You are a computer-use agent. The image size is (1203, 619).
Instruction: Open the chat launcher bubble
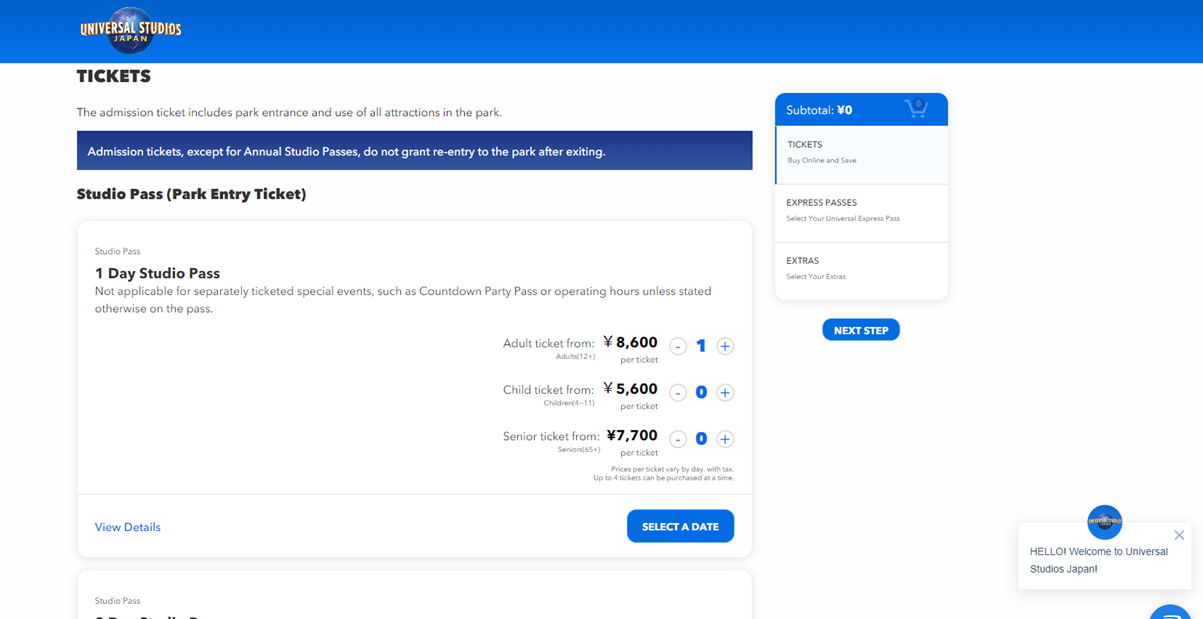pyautogui.click(x=1172, y=612)
